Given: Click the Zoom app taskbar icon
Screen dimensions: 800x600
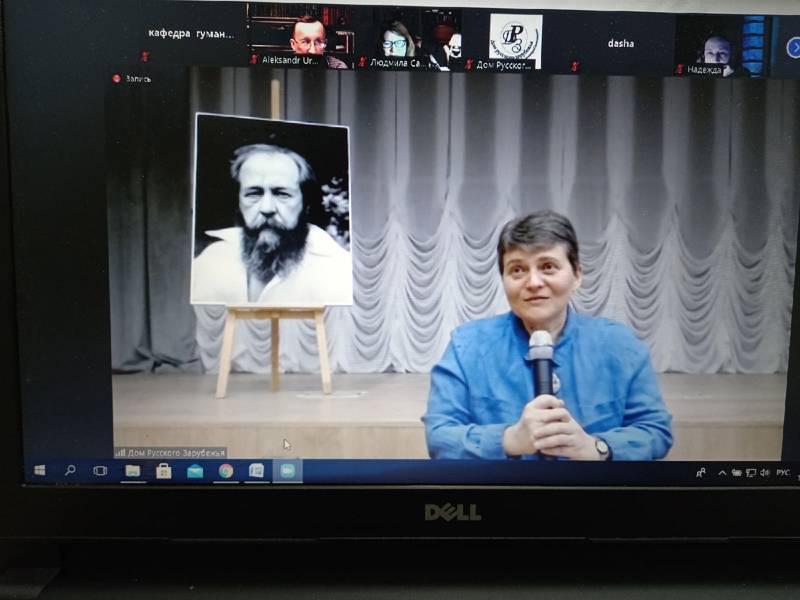Looking at the screenshot, I should (288, 471).
